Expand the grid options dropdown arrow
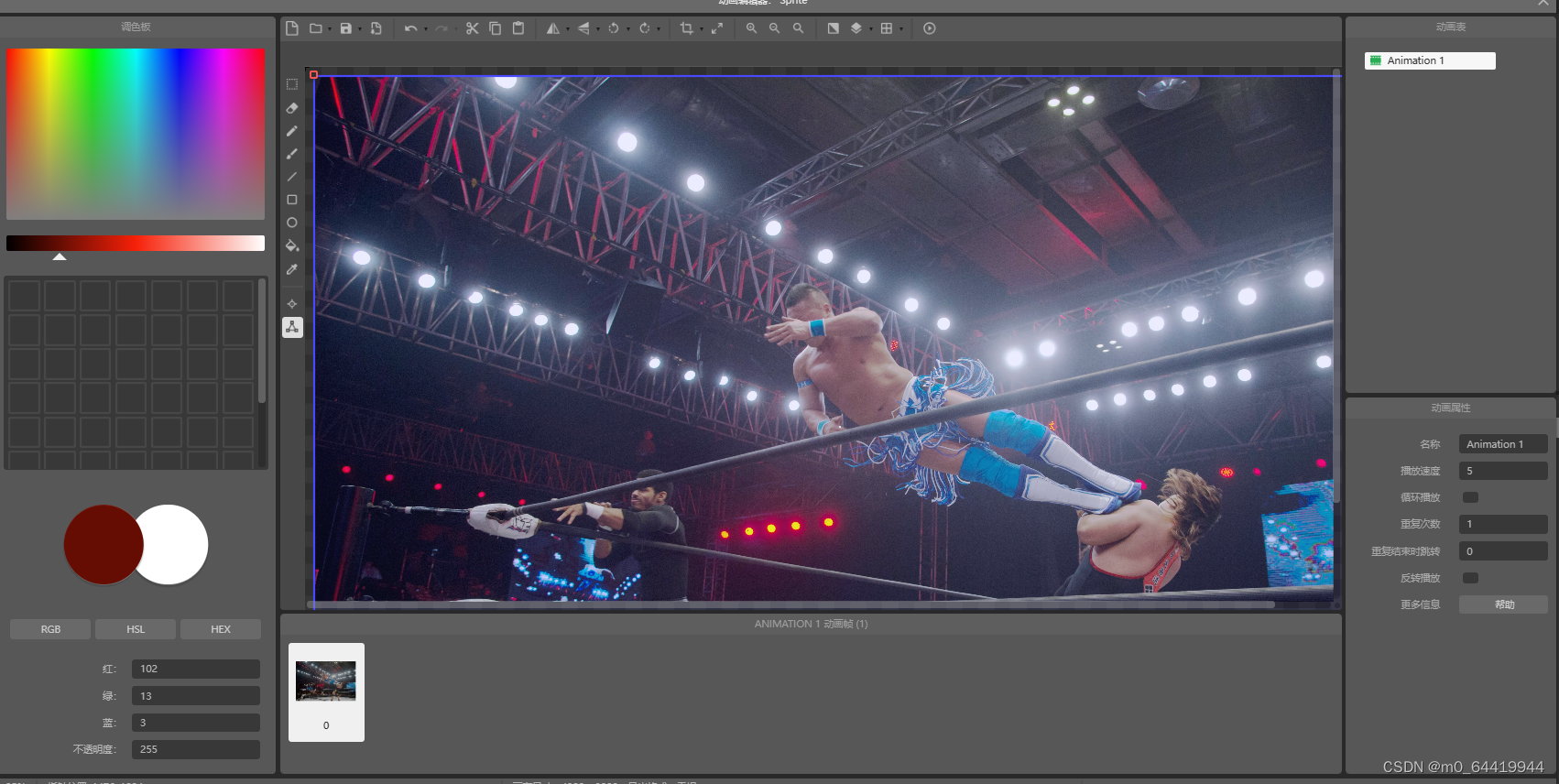Image resolution: width=1559 pixels, height=784 pixels. click(x=901, y=29)
